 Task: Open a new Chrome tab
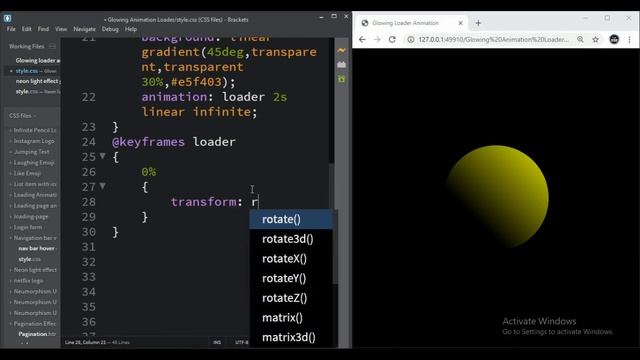[x=478, y=23]
